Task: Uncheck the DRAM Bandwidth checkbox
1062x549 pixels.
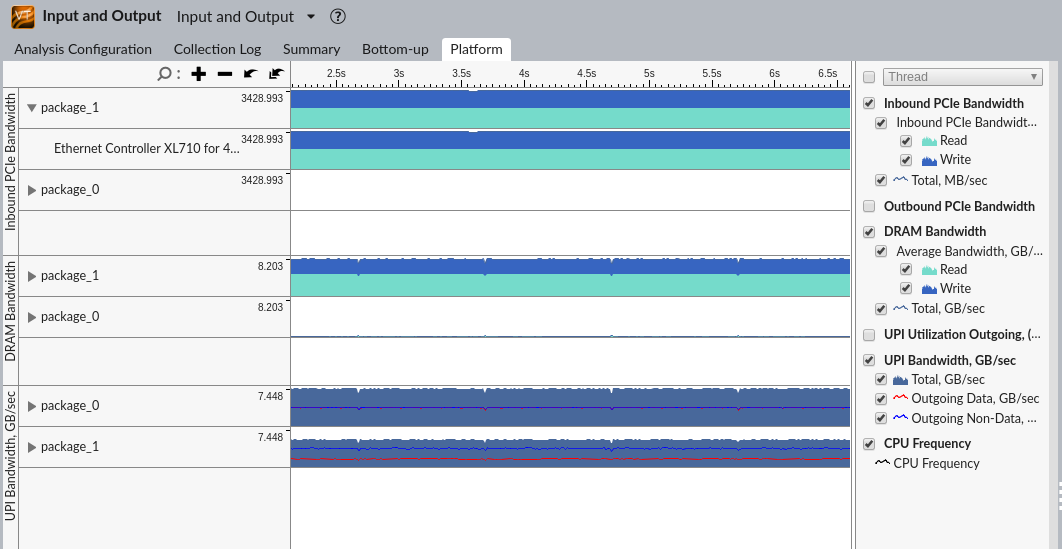Action: [x=869, y=231]
